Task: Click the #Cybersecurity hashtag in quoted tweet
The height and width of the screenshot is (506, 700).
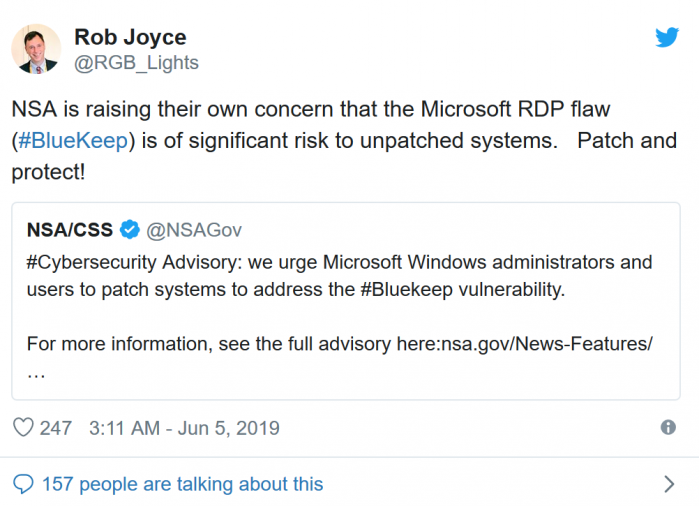Action: 92,262
